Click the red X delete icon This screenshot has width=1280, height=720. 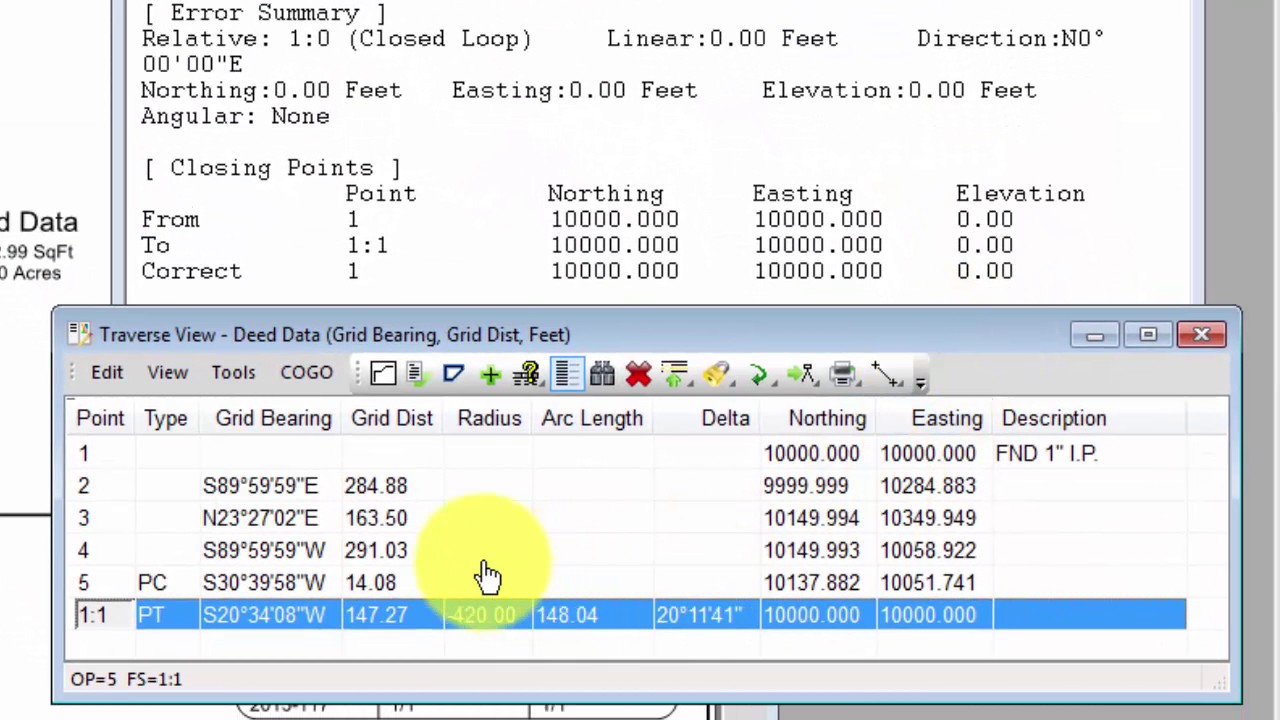(638, 374)
